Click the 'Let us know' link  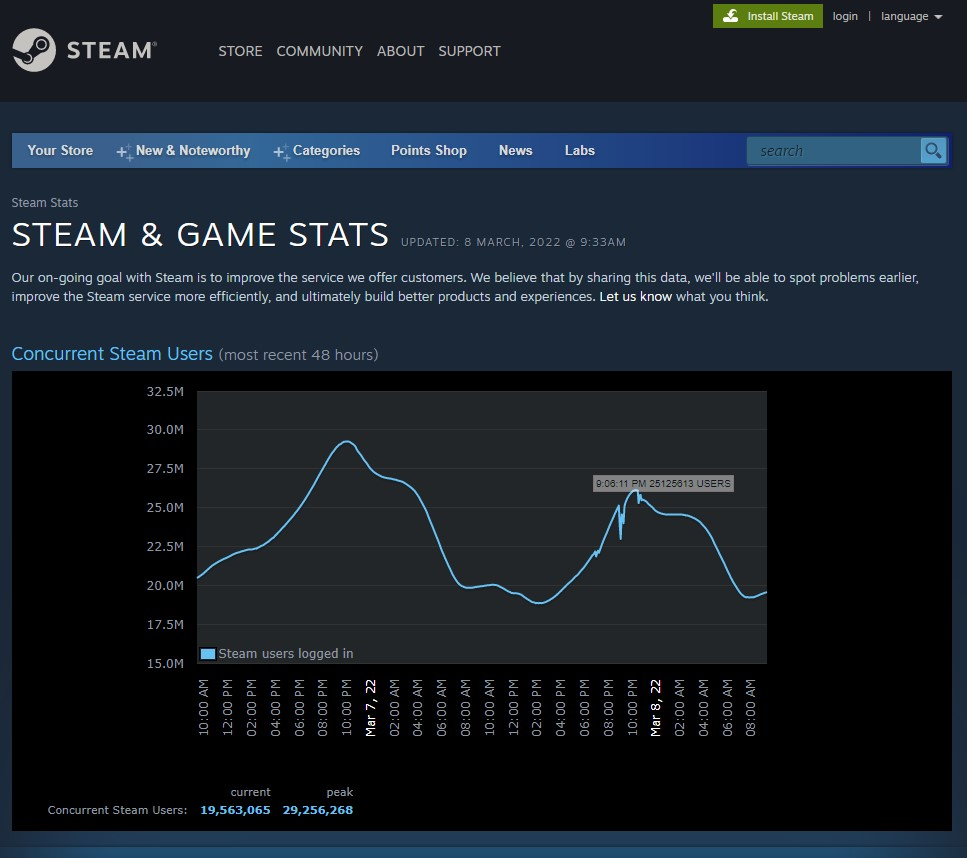coord(635,297)
